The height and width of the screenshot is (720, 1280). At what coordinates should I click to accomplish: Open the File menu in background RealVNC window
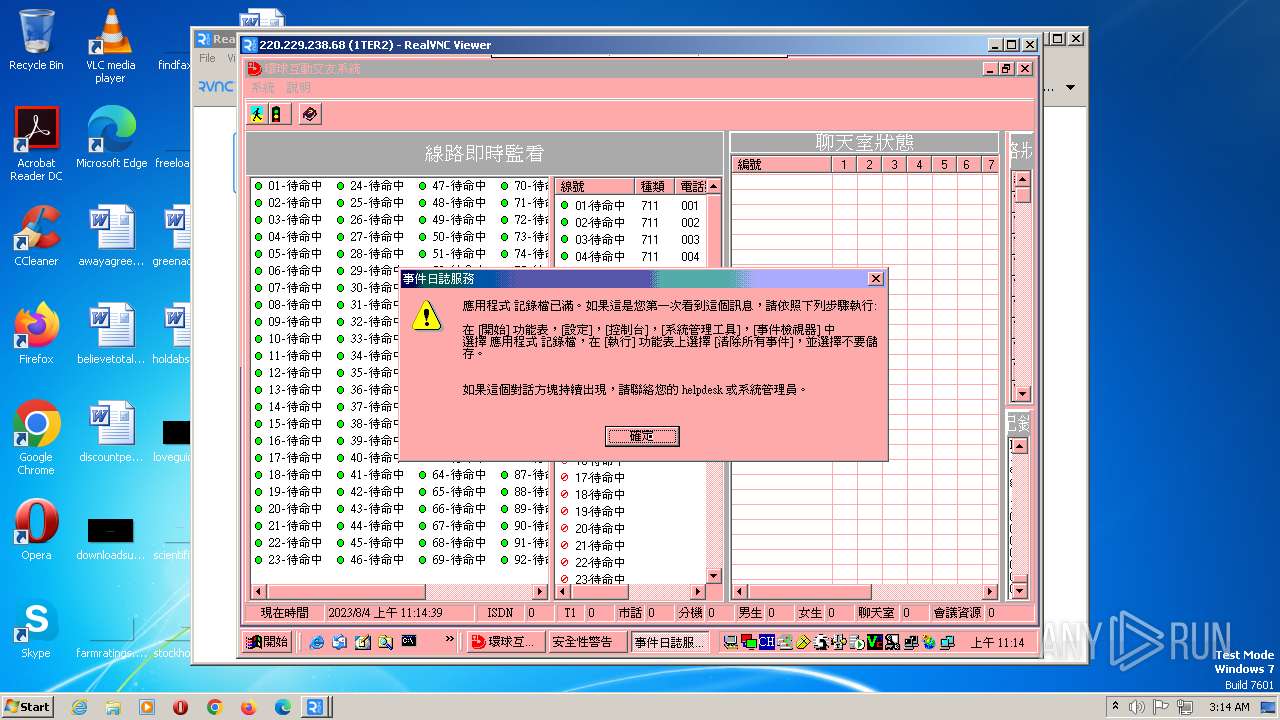coord(208,58)
